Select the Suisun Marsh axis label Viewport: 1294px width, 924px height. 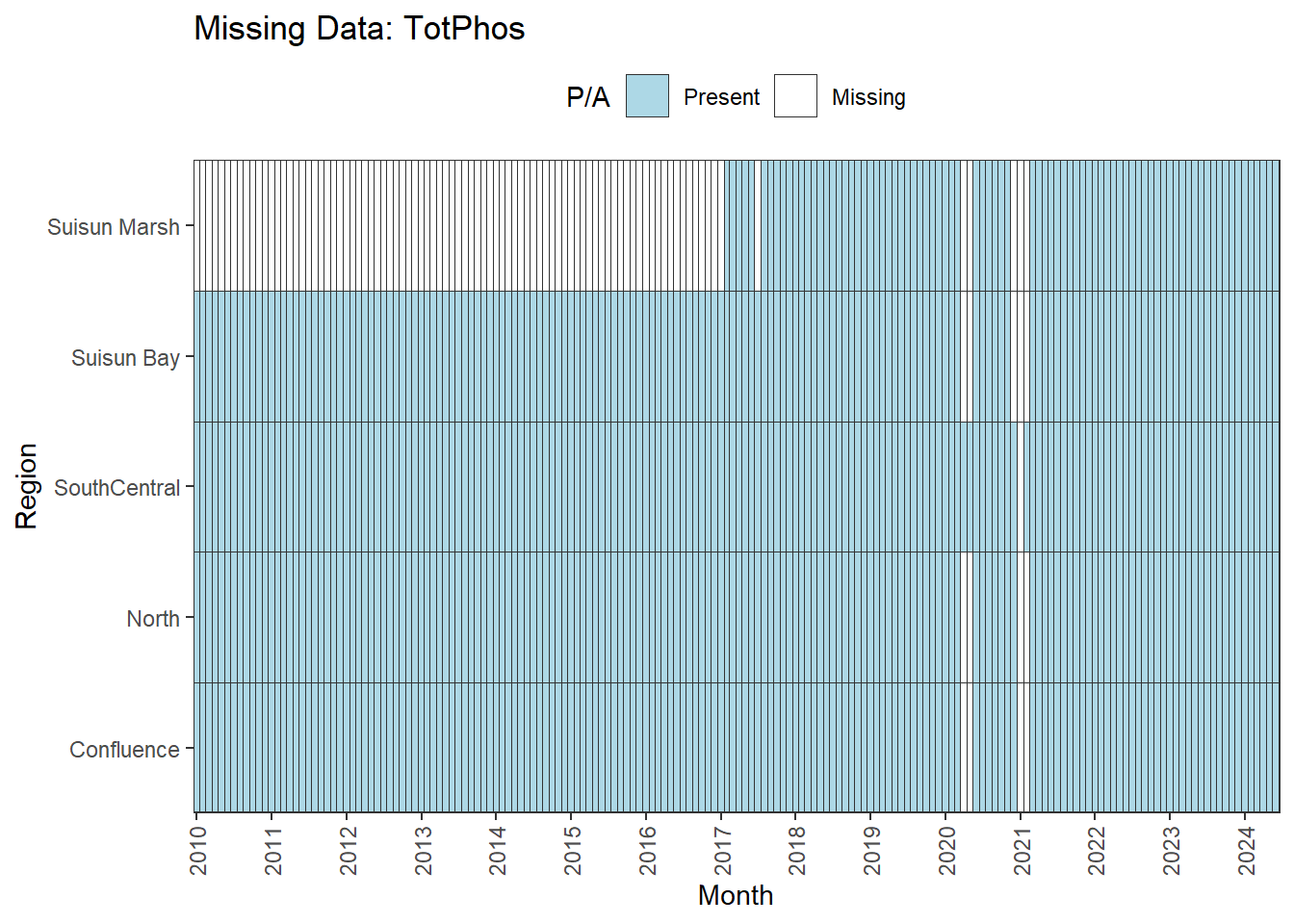click(x=114, y=227)
